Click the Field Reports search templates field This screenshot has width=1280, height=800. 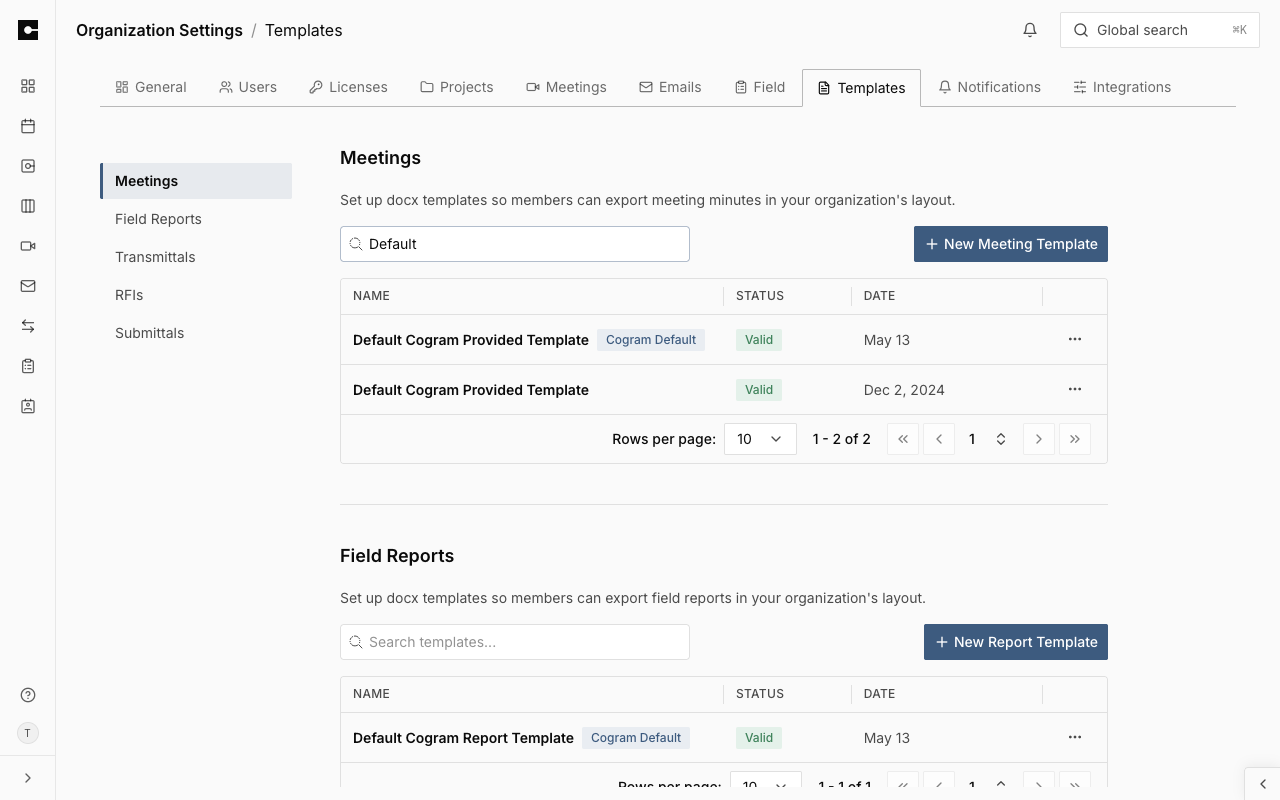coord(515,642)
